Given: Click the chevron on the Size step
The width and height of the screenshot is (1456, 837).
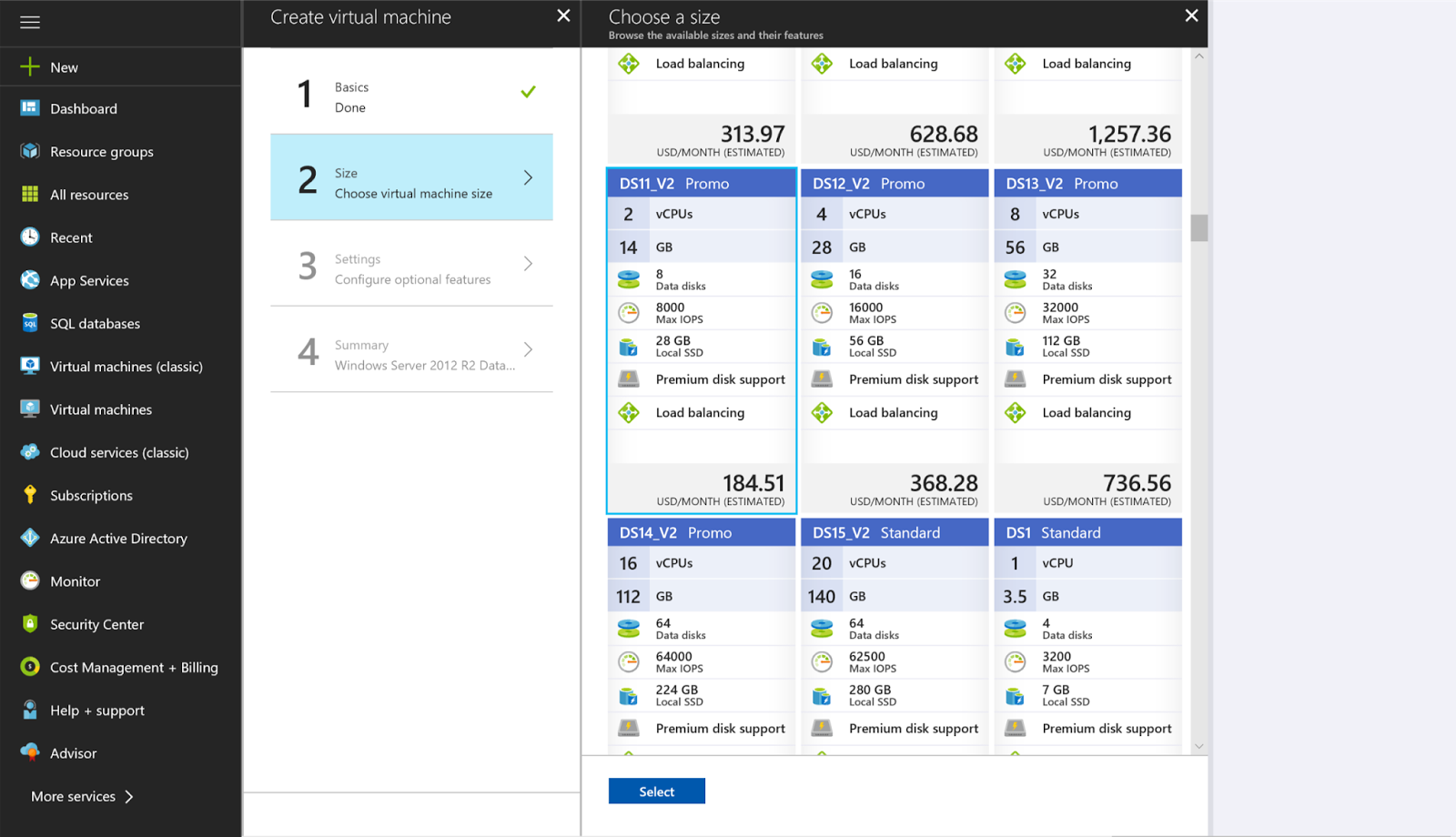Looking at the screenshot, I should tap(529, 178).
